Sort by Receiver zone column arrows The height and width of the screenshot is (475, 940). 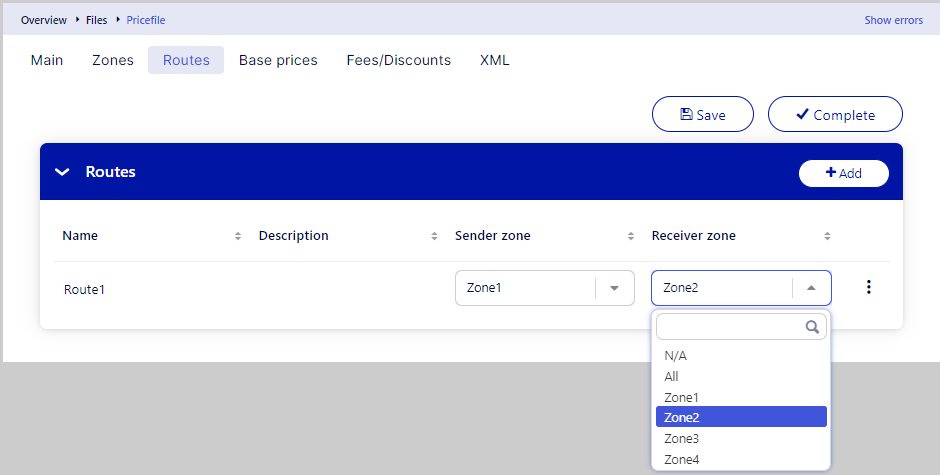point(827,236)
